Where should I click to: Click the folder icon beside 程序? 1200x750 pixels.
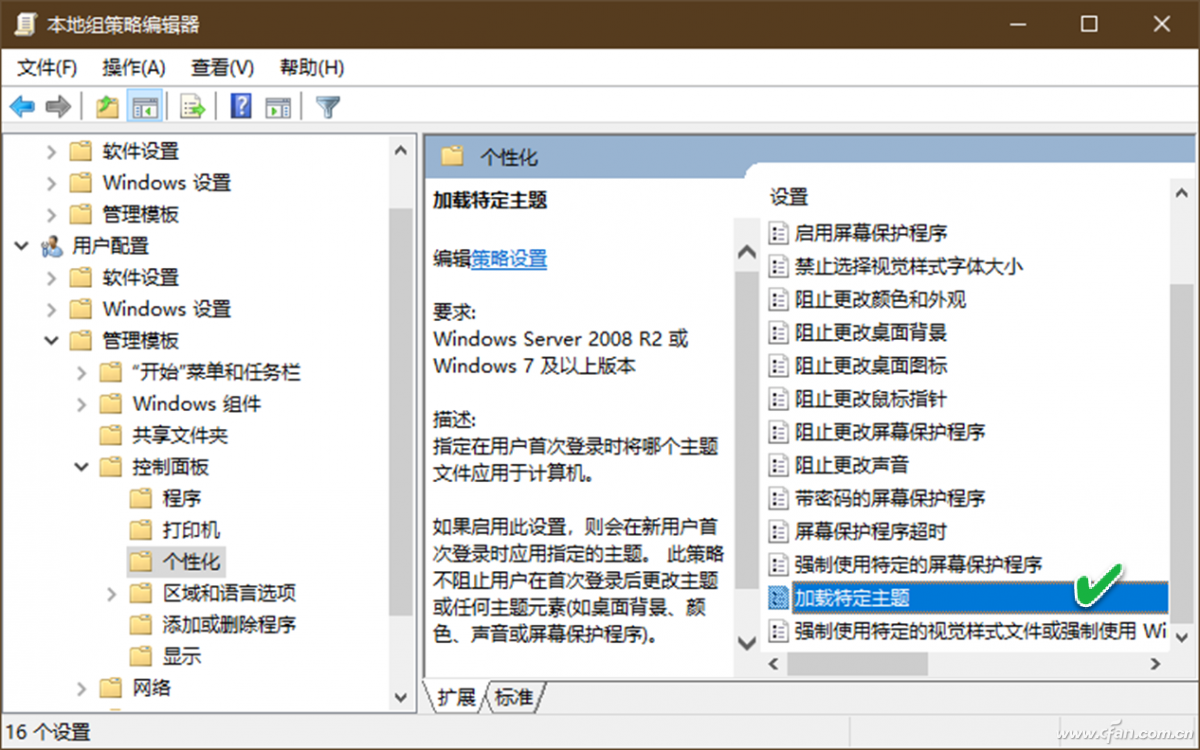(141, 498)
